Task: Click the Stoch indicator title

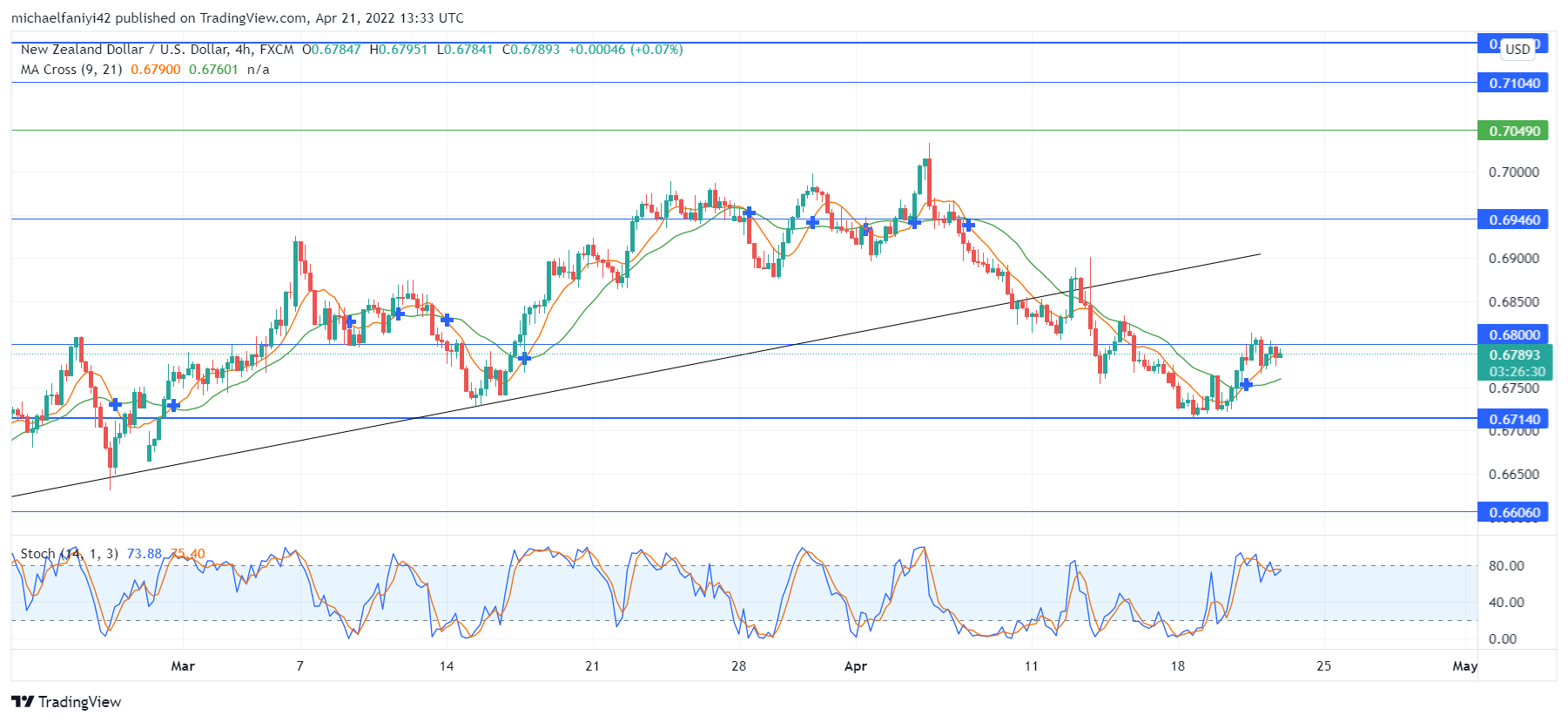Action: coord(70,554)
